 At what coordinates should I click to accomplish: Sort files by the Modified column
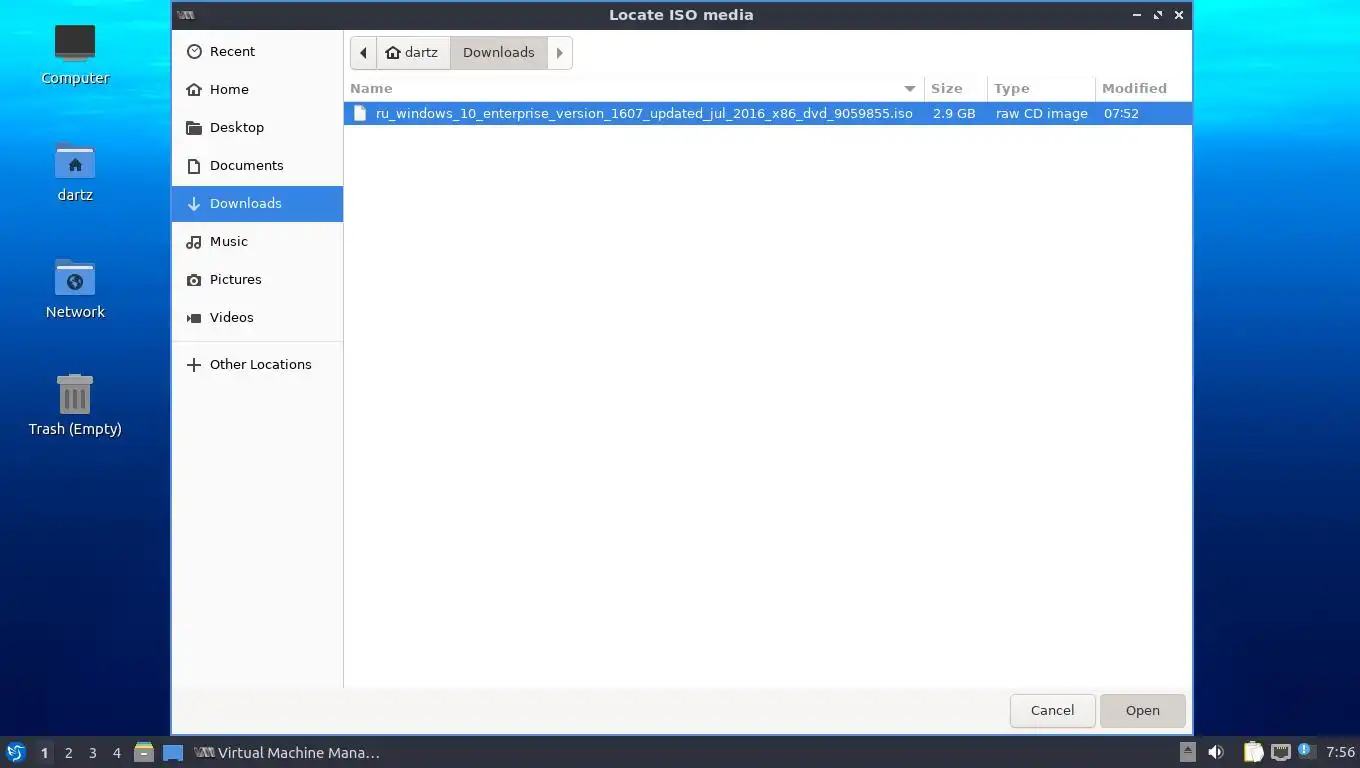[1143, 88]
